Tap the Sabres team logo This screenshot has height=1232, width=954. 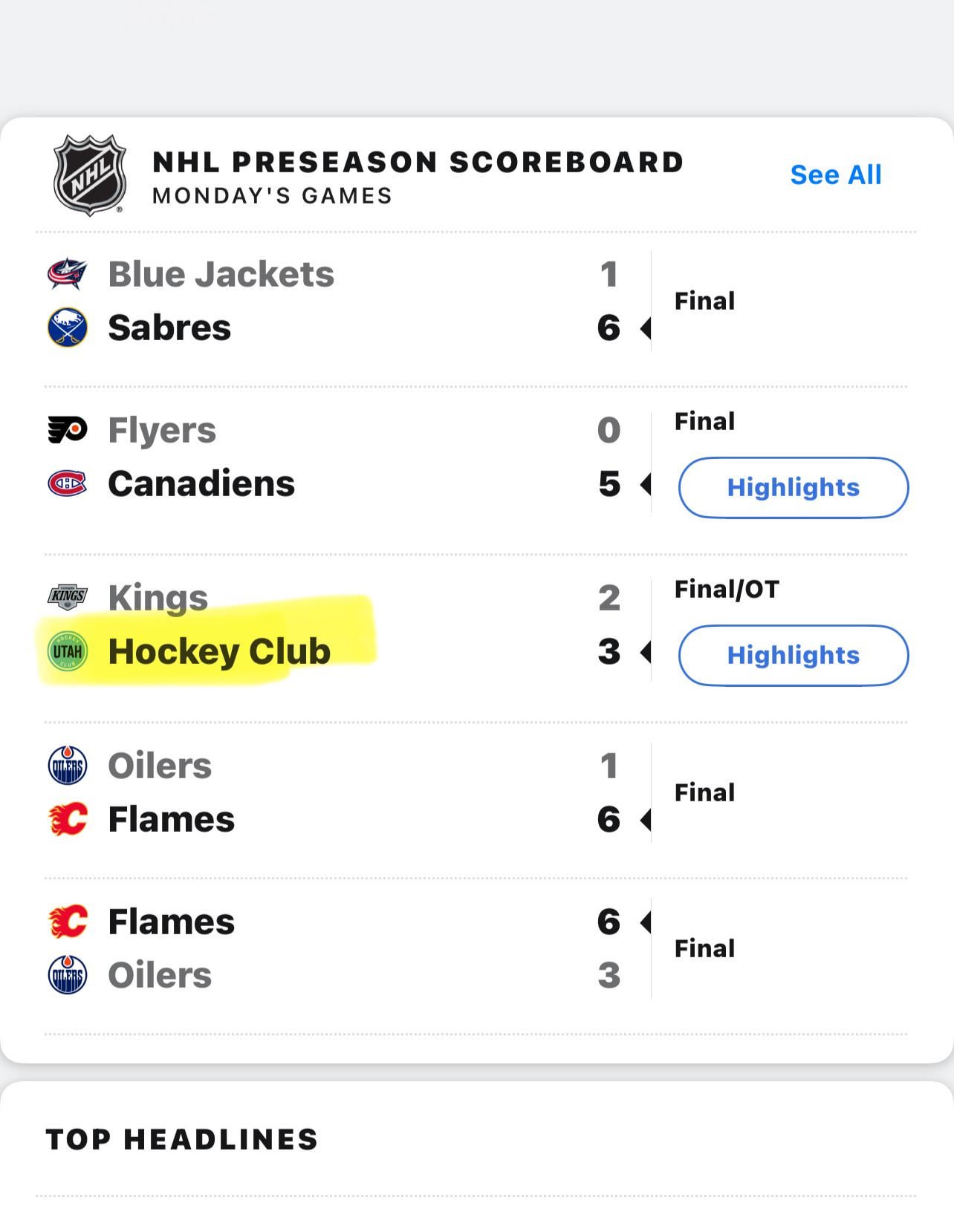coord(68,327)
